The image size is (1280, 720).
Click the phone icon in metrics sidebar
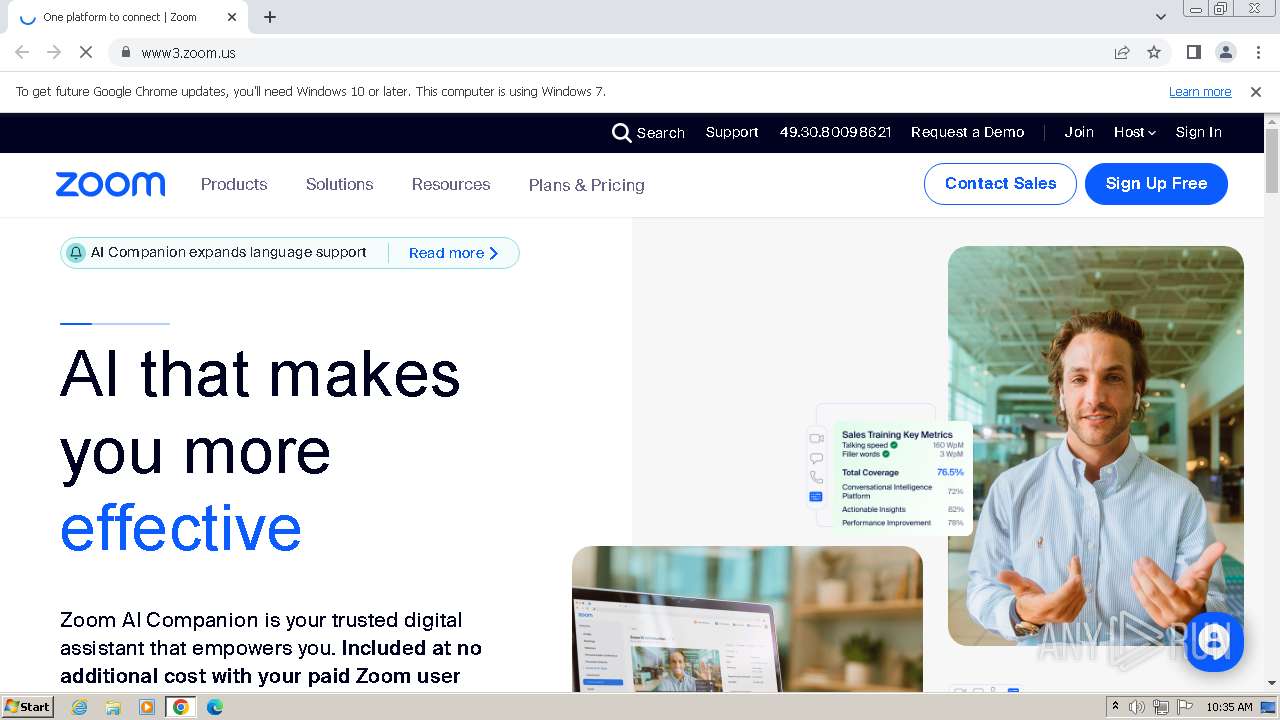[x=816, y=477]
